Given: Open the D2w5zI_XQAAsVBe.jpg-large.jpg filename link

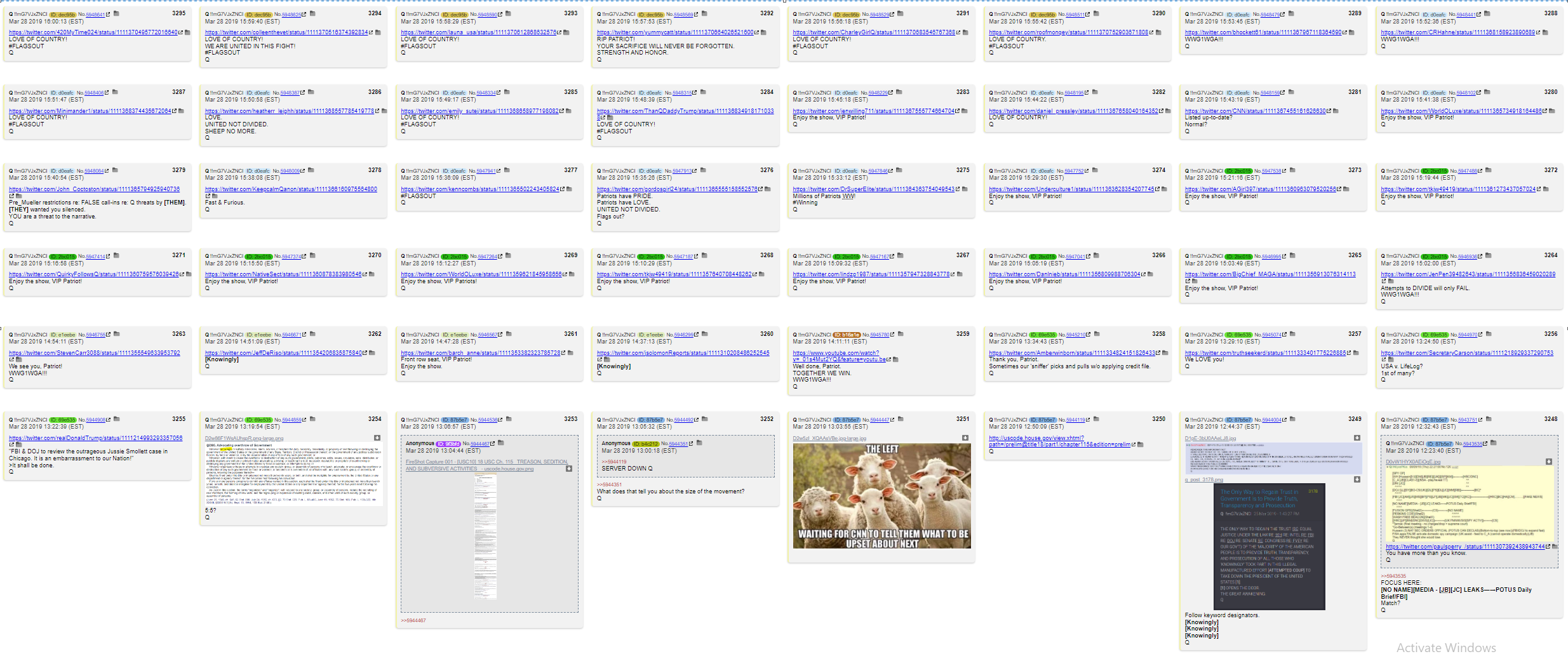Looking at the screenshot, I should (x=829, y=438).
